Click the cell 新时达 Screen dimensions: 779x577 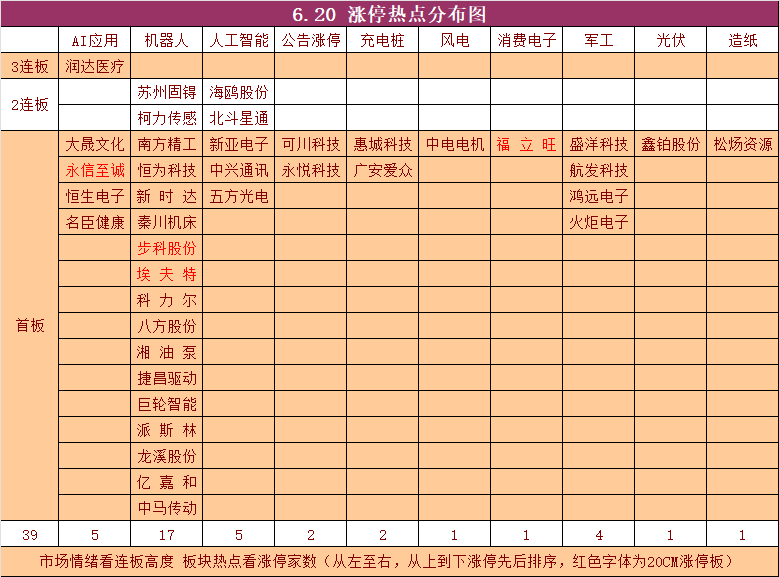pos(166,196)
